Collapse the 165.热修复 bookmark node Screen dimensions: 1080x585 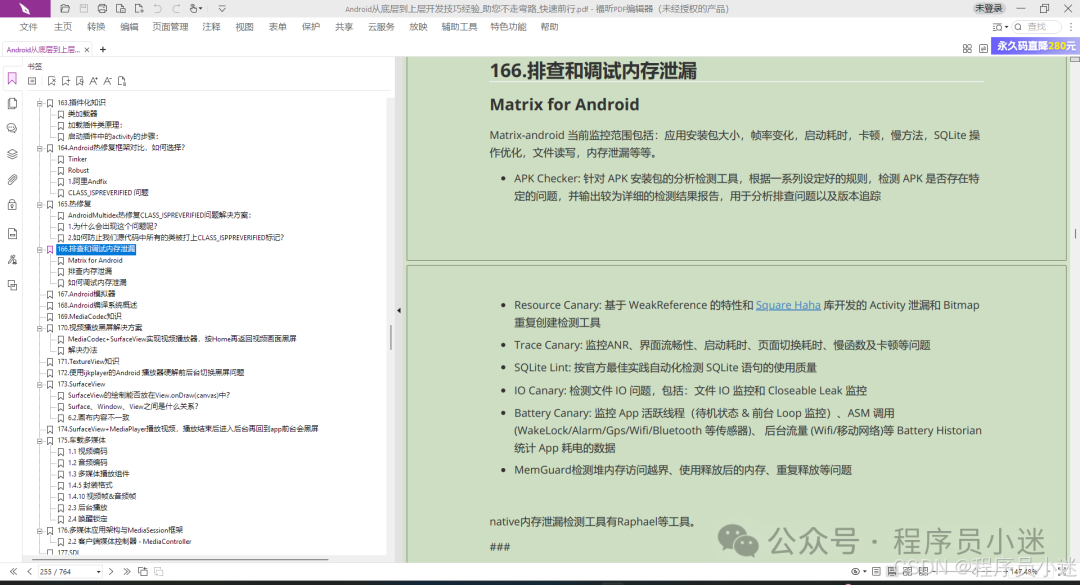39,205
